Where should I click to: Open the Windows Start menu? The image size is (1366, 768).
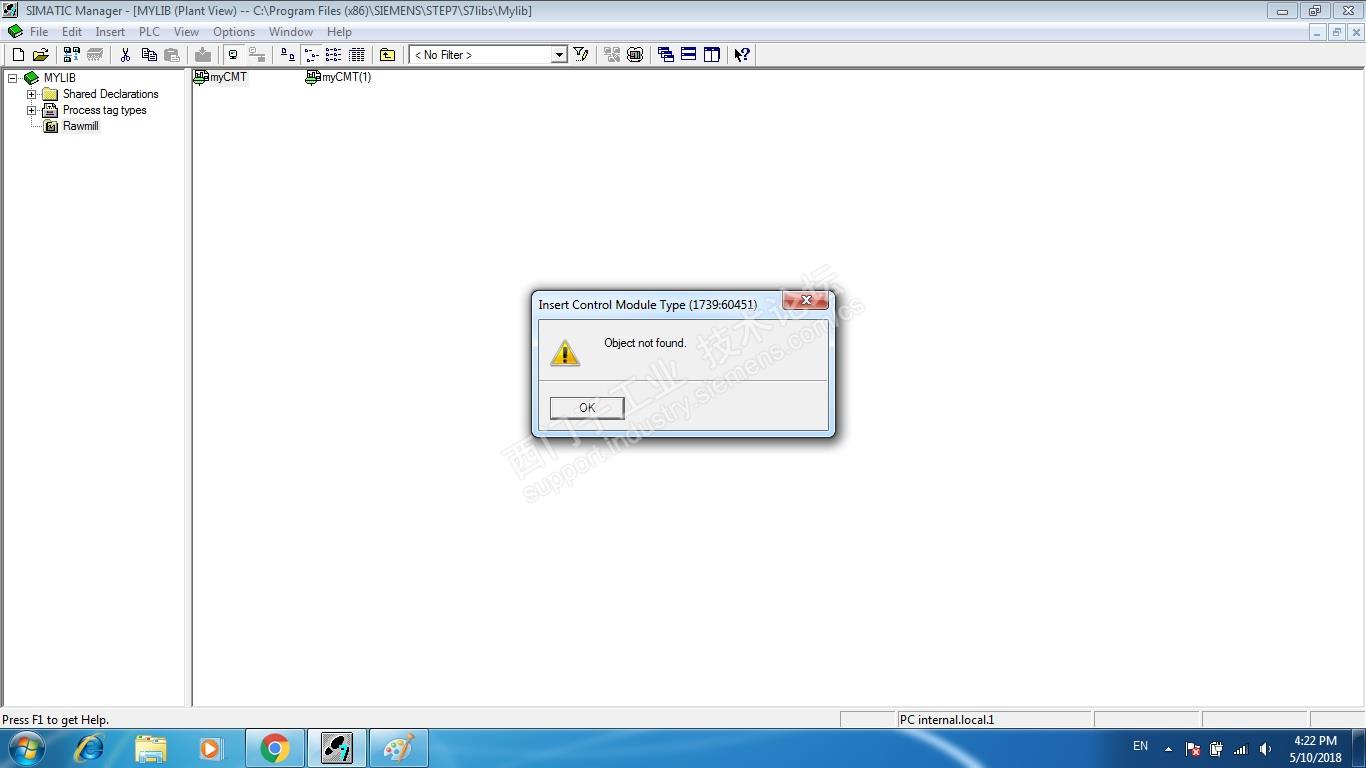27,748
